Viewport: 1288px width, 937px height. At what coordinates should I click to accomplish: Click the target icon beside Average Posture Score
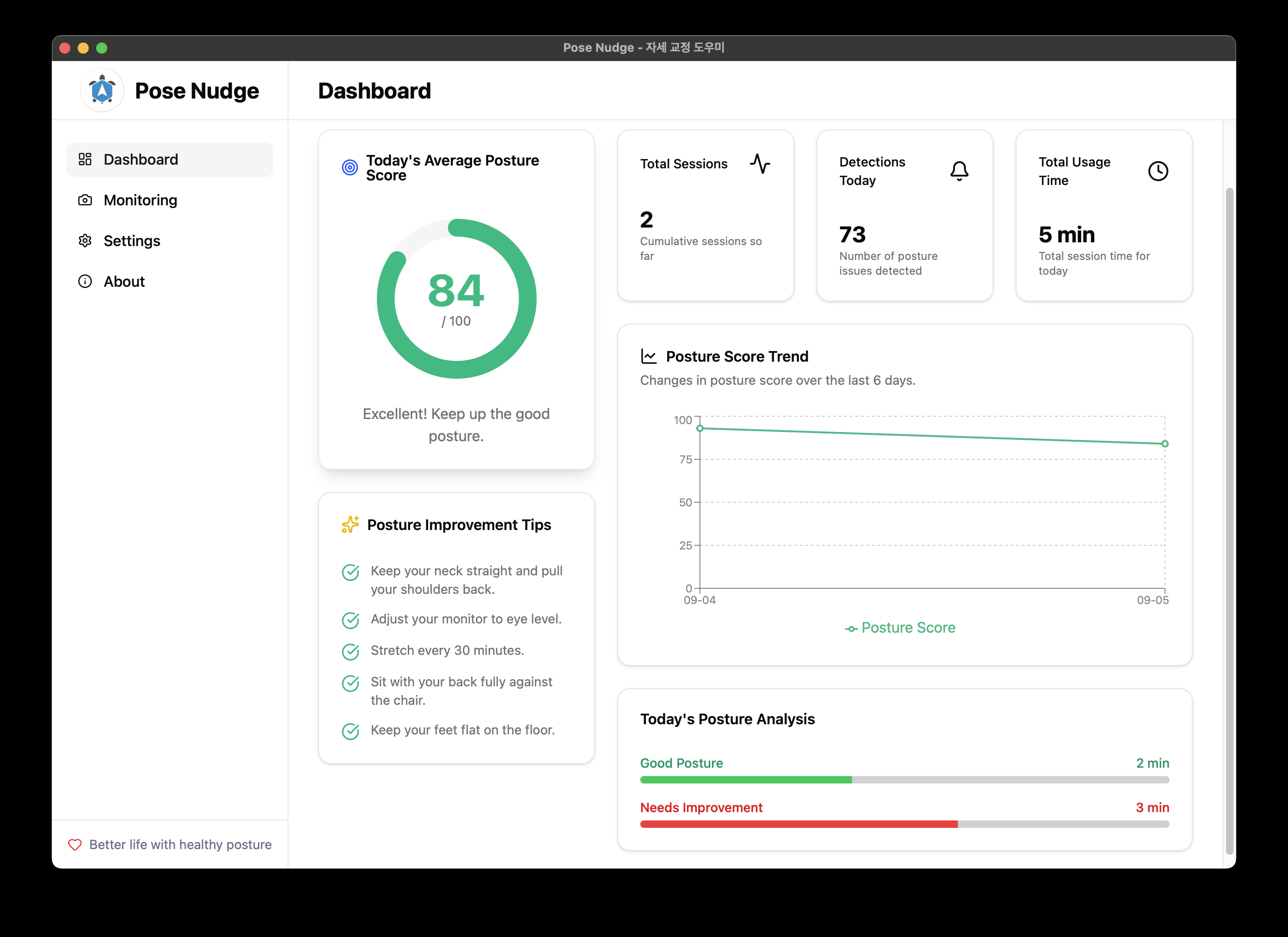350,167
